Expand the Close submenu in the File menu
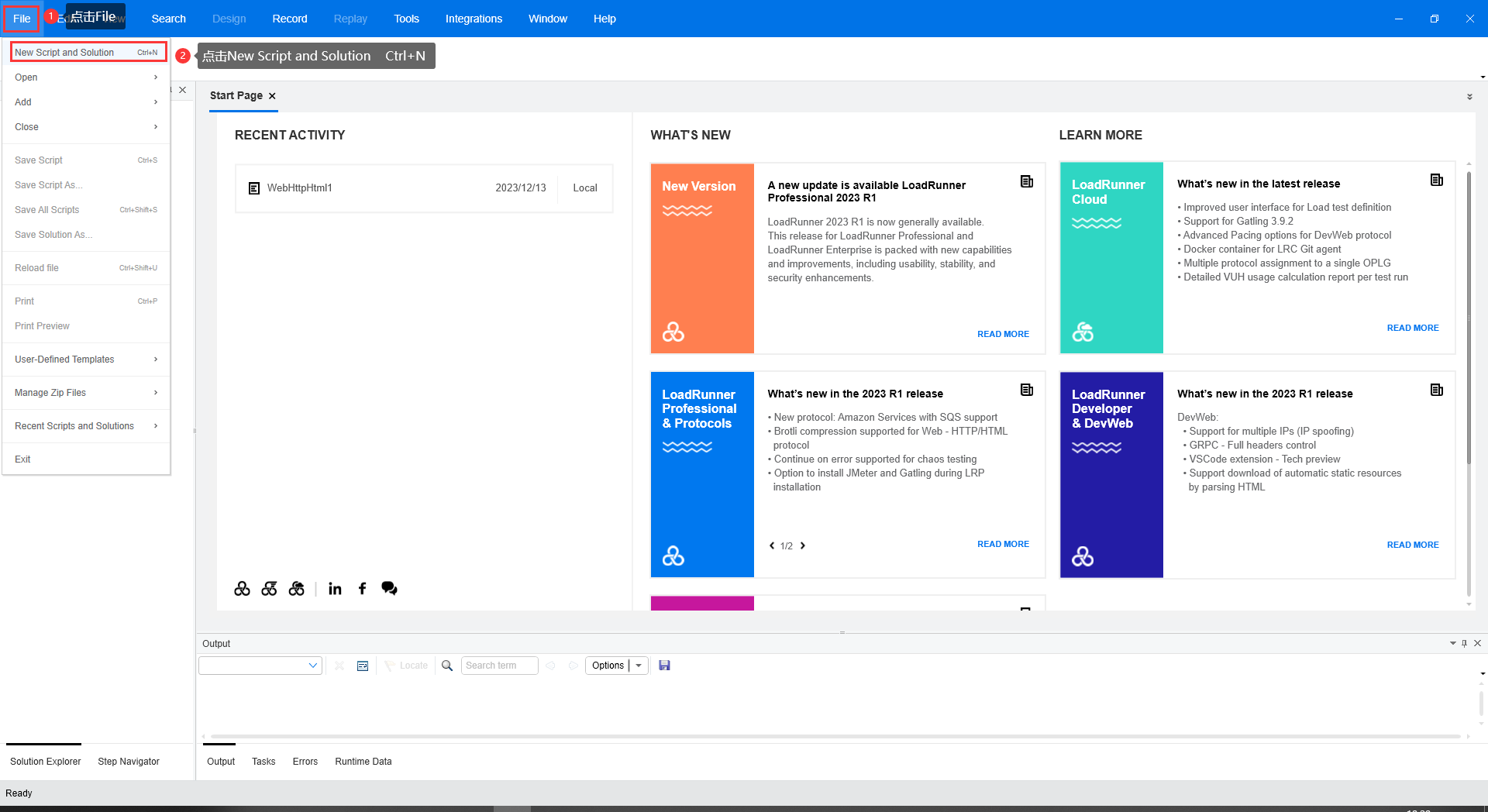 coord(86,127)
